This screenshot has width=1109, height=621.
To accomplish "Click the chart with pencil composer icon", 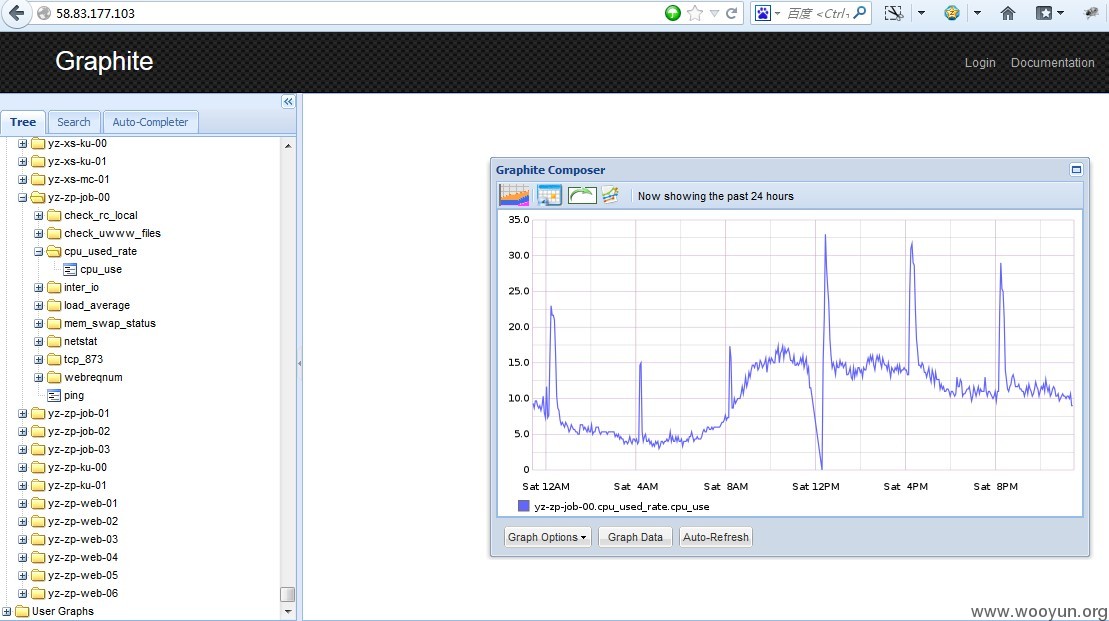I will pyautogui.click(x=610, y=195).
